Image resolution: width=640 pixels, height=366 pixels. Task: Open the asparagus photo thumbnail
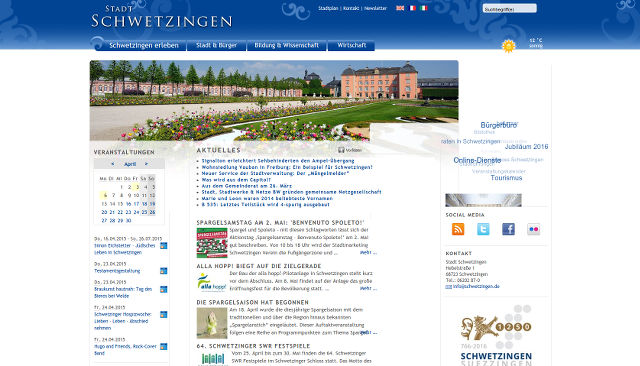[x=212, y=323]
